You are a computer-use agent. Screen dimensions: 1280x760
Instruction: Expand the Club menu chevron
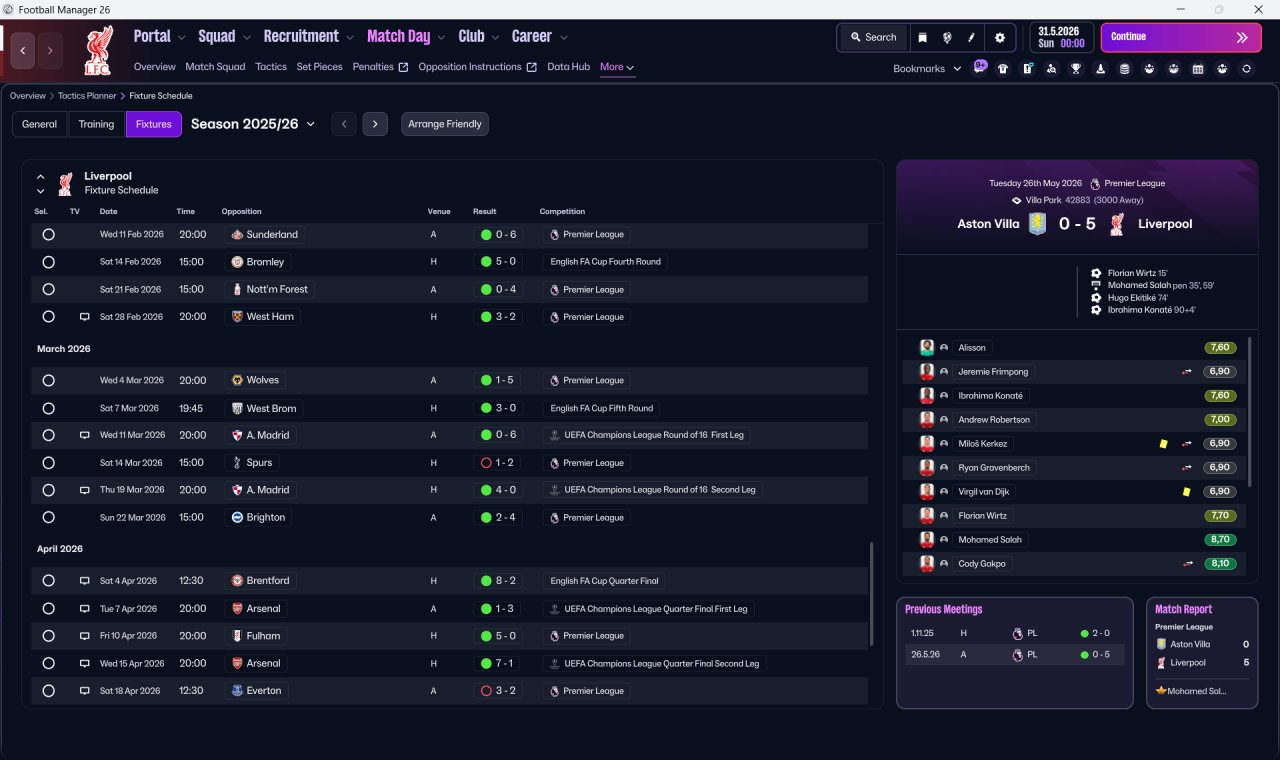495,38
